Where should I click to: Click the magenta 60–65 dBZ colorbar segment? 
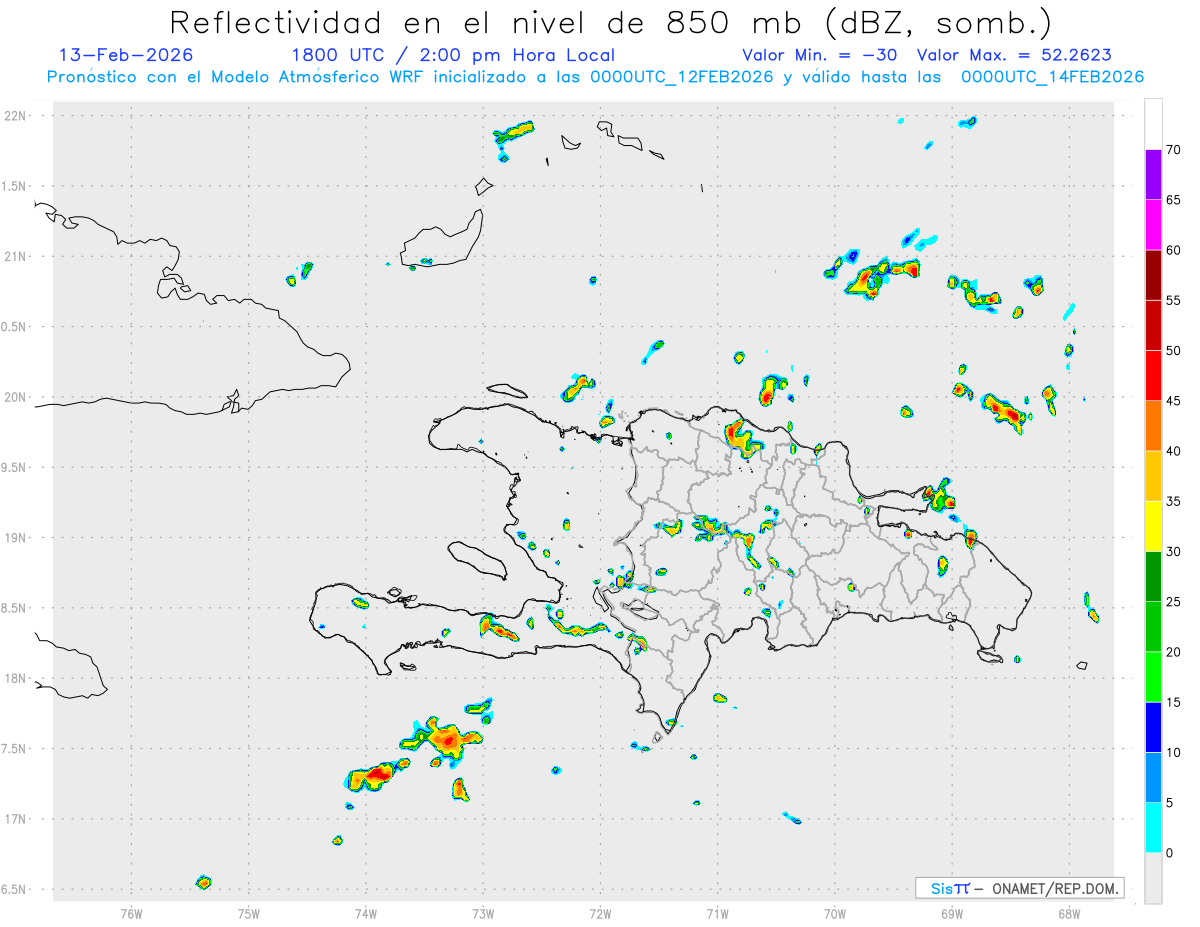click(x=1153, y=225)
